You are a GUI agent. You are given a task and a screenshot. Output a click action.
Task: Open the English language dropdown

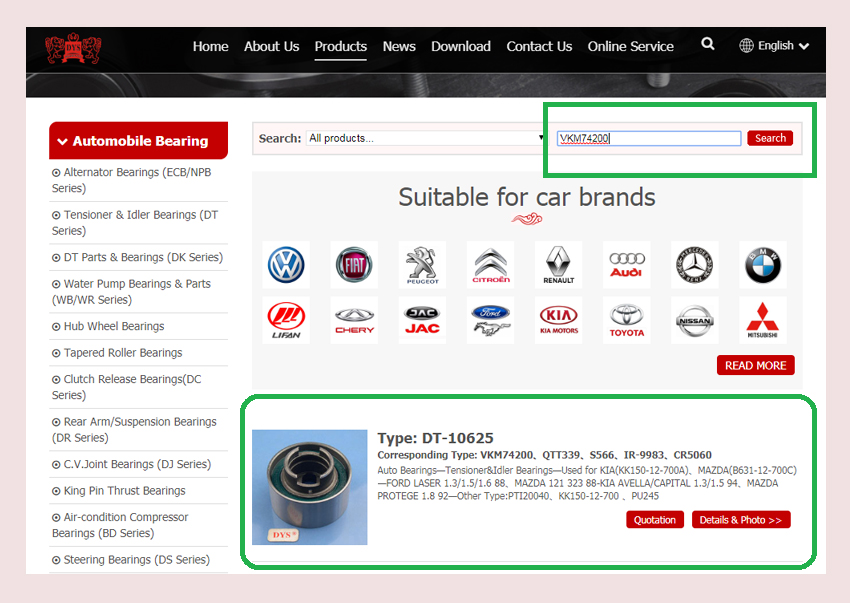(x=774, y=46)
